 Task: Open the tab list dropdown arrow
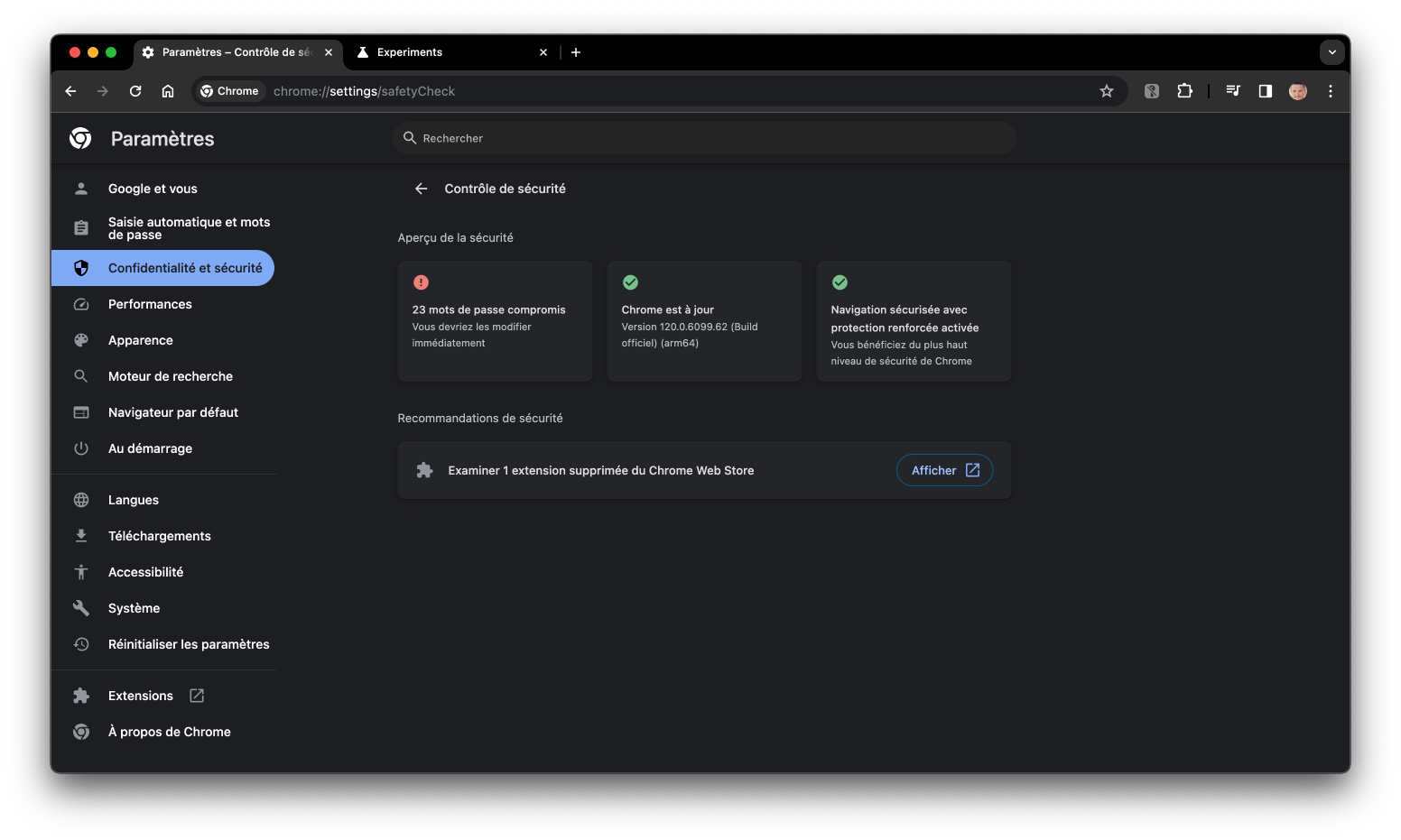1332,52
